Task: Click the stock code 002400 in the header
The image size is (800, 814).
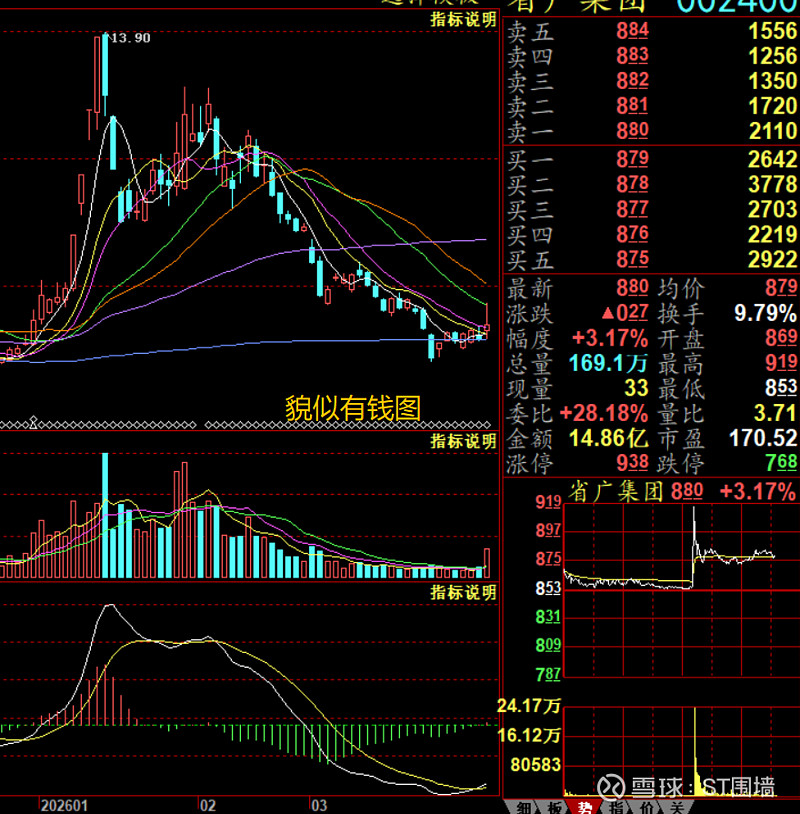Action: point(736,5)
